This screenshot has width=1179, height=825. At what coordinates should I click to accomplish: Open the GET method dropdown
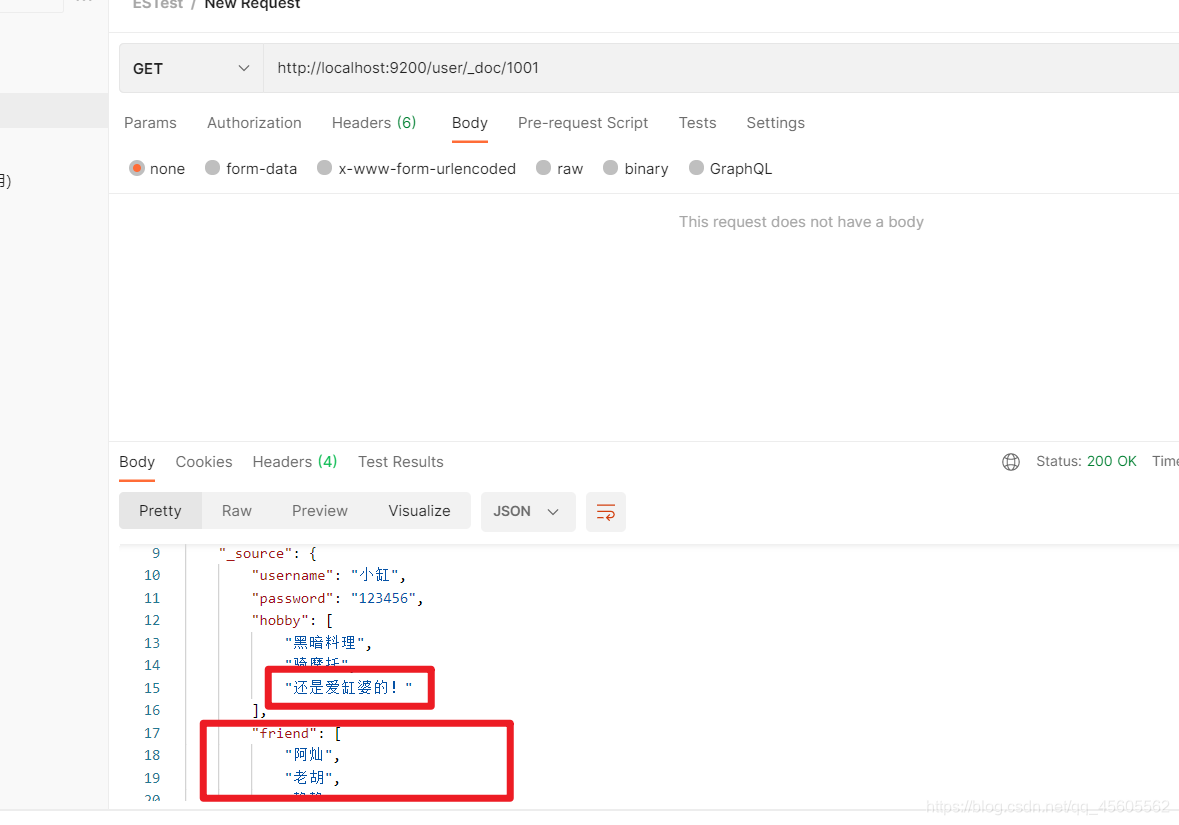click(x=191, y=68)
